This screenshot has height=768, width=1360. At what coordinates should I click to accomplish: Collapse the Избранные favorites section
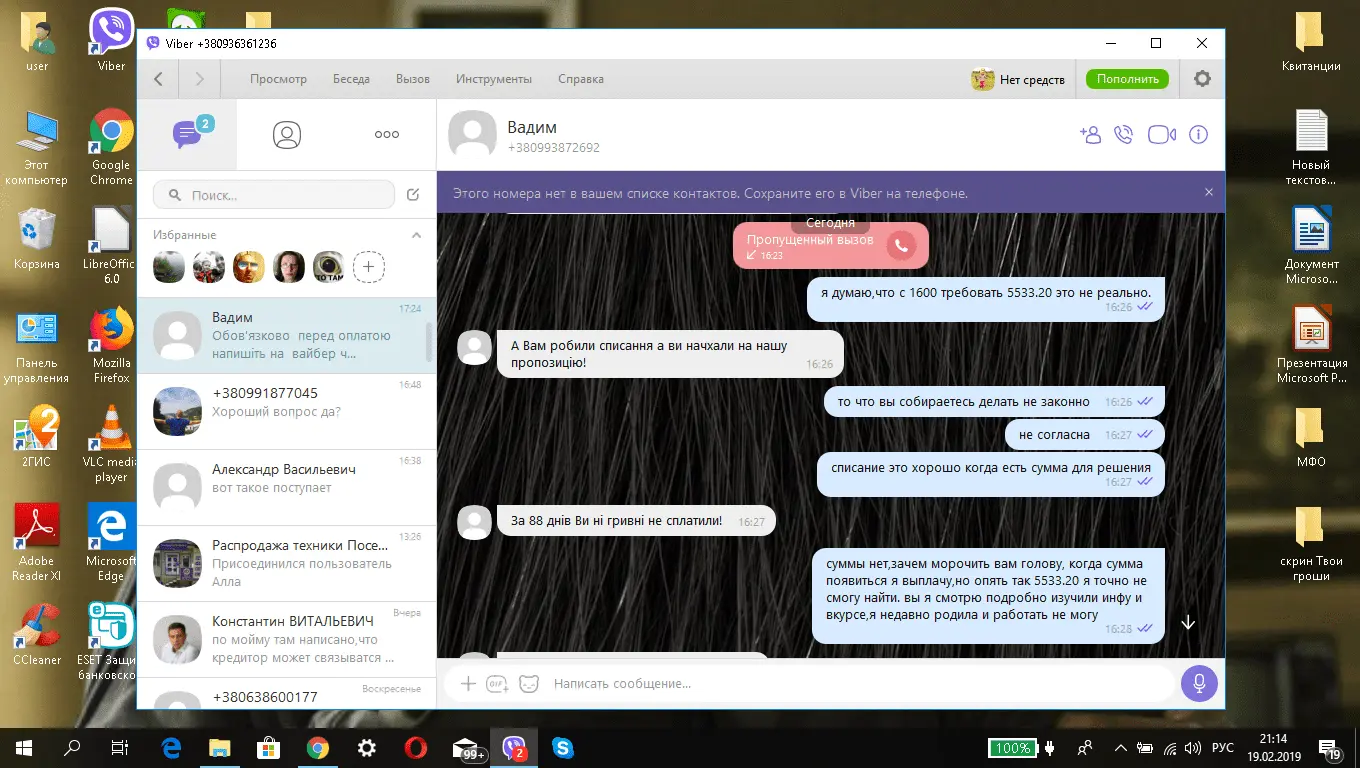(x=417, y=235)
